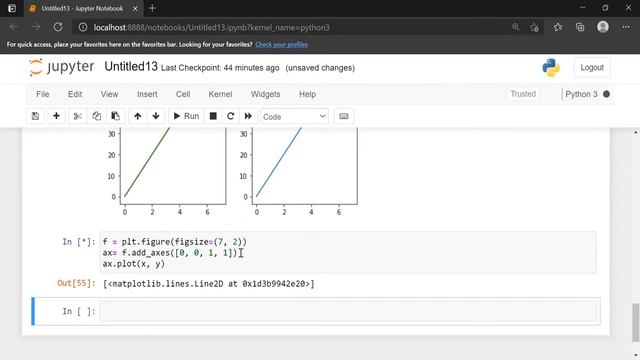
Task: Open the Widgets menu
Action: pyautogui.click(x=265, y=94)
